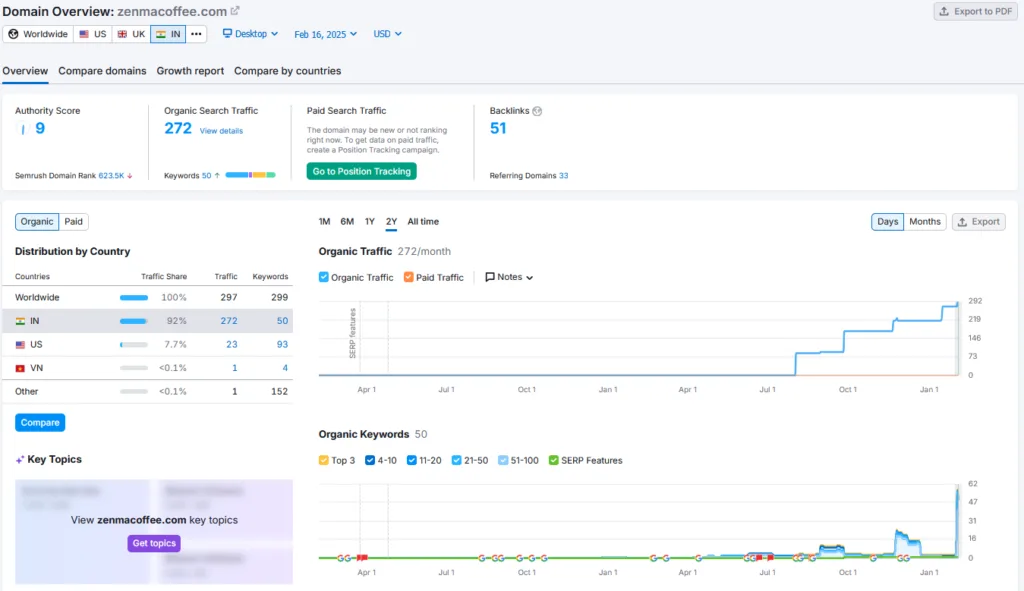This screenshot has width=1024, height=591.
Task: Click Go to Position Tracking button
Action: coord(362,172)
